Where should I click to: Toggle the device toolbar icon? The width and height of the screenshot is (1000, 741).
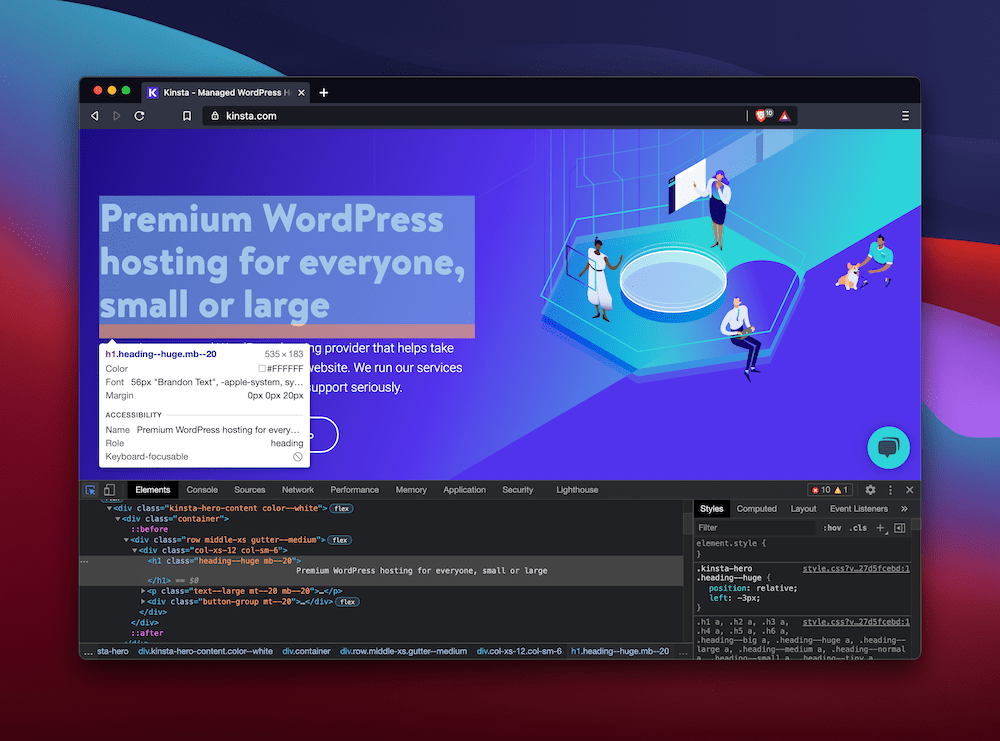pyautogui.click(x=109, y=490)
